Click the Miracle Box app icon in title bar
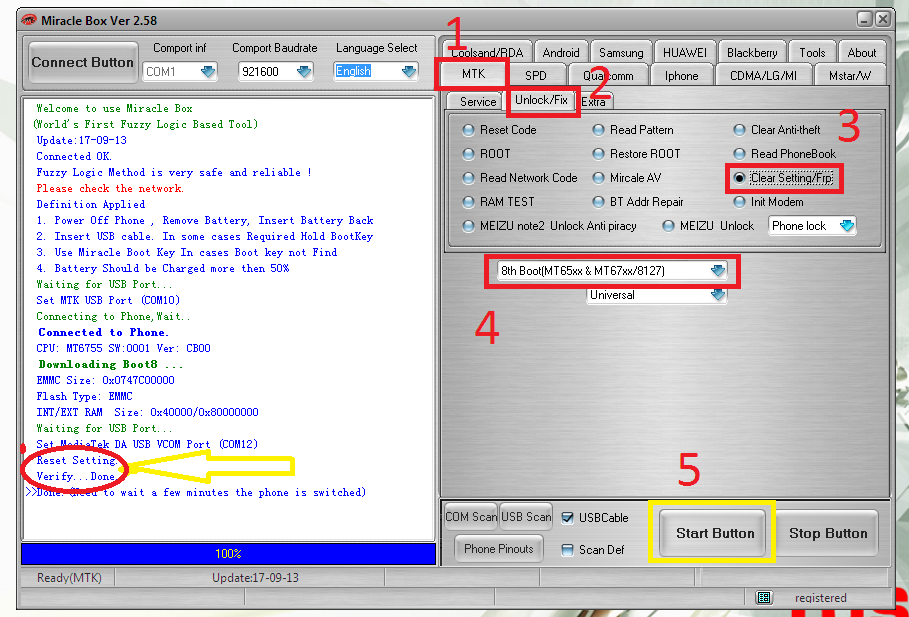Viewport: 909px width, 617px height. coord(28,20)
